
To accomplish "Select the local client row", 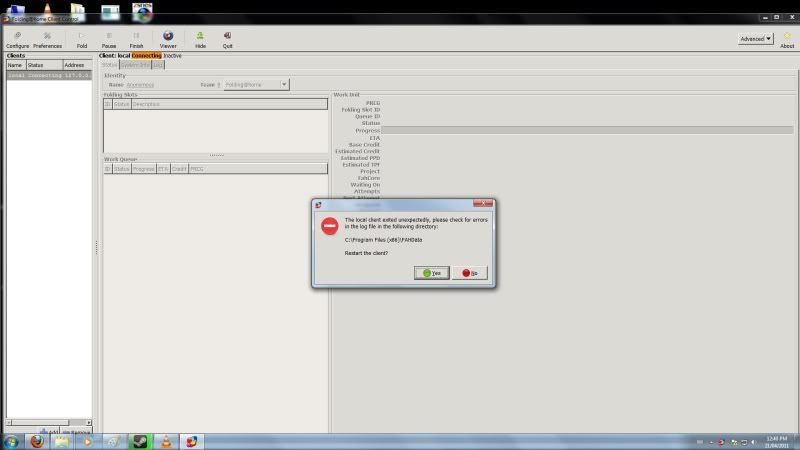I will click(49, 75).
